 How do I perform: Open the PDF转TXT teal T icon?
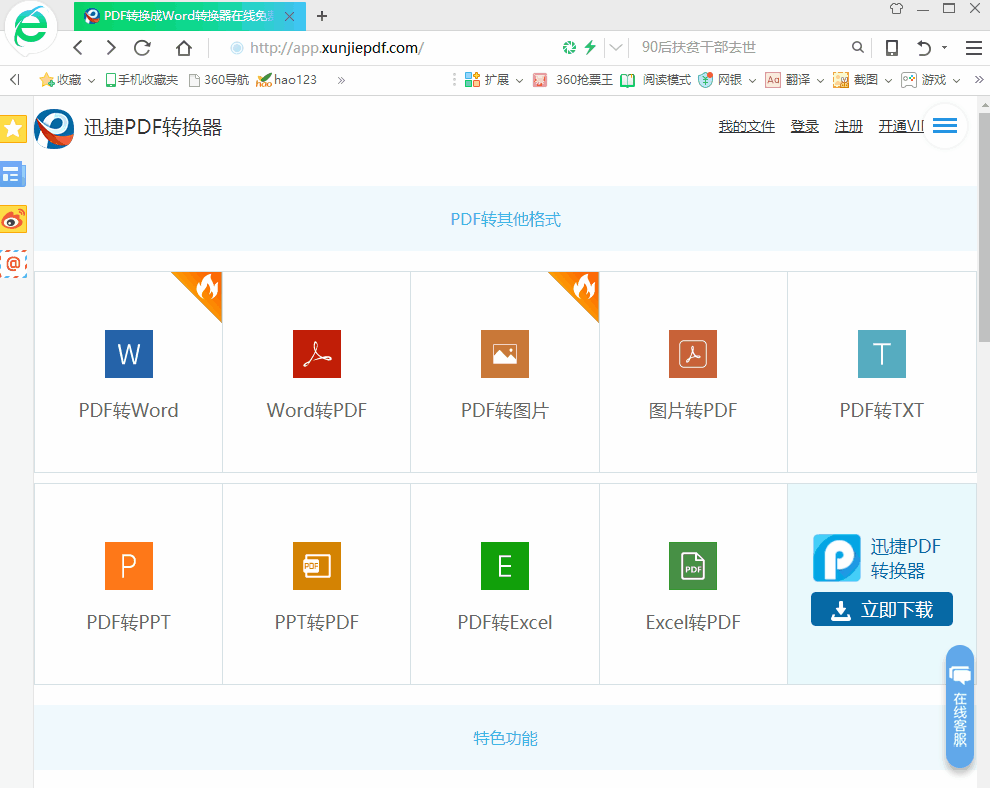coord(882,354)
